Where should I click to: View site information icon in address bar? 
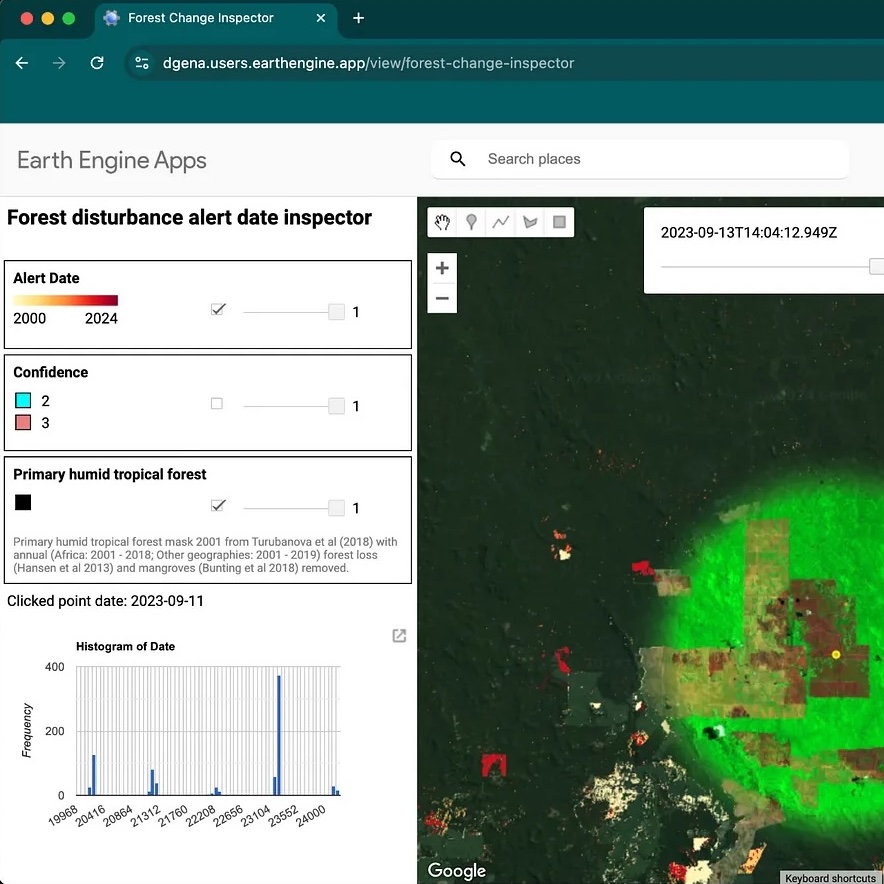point(142,63)
